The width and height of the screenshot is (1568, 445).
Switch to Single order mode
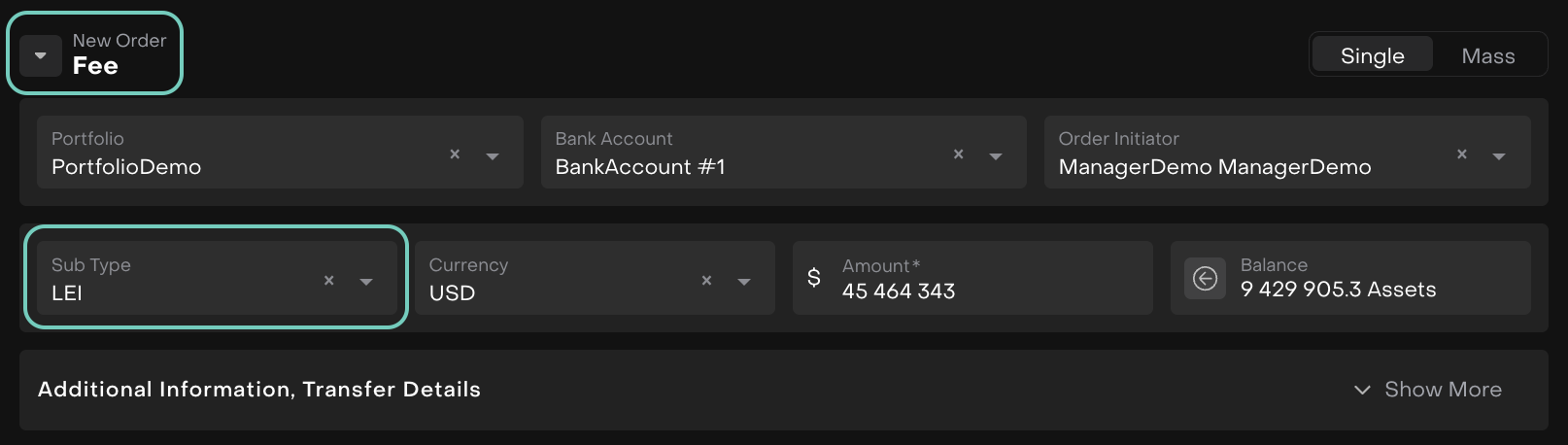pyautogui.click(x=1372, y=55)
